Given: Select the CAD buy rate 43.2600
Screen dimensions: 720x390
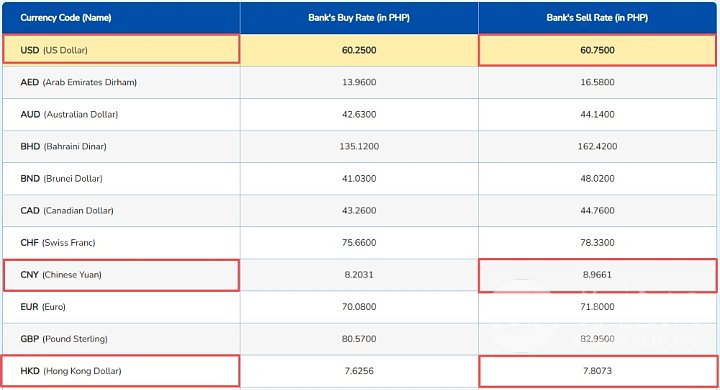Looking at the screenshot, I should (359, 210).
